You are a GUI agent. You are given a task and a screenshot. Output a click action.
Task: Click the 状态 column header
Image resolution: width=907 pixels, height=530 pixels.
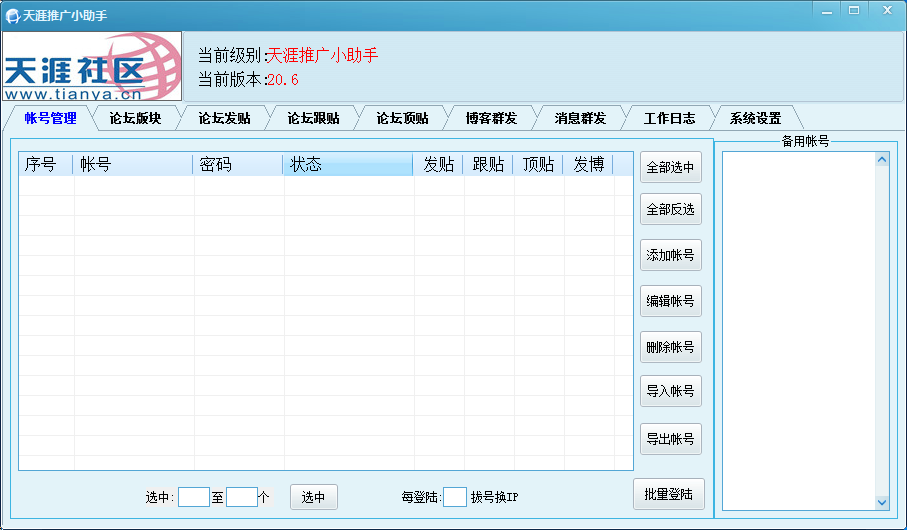(x=348, y=164)
